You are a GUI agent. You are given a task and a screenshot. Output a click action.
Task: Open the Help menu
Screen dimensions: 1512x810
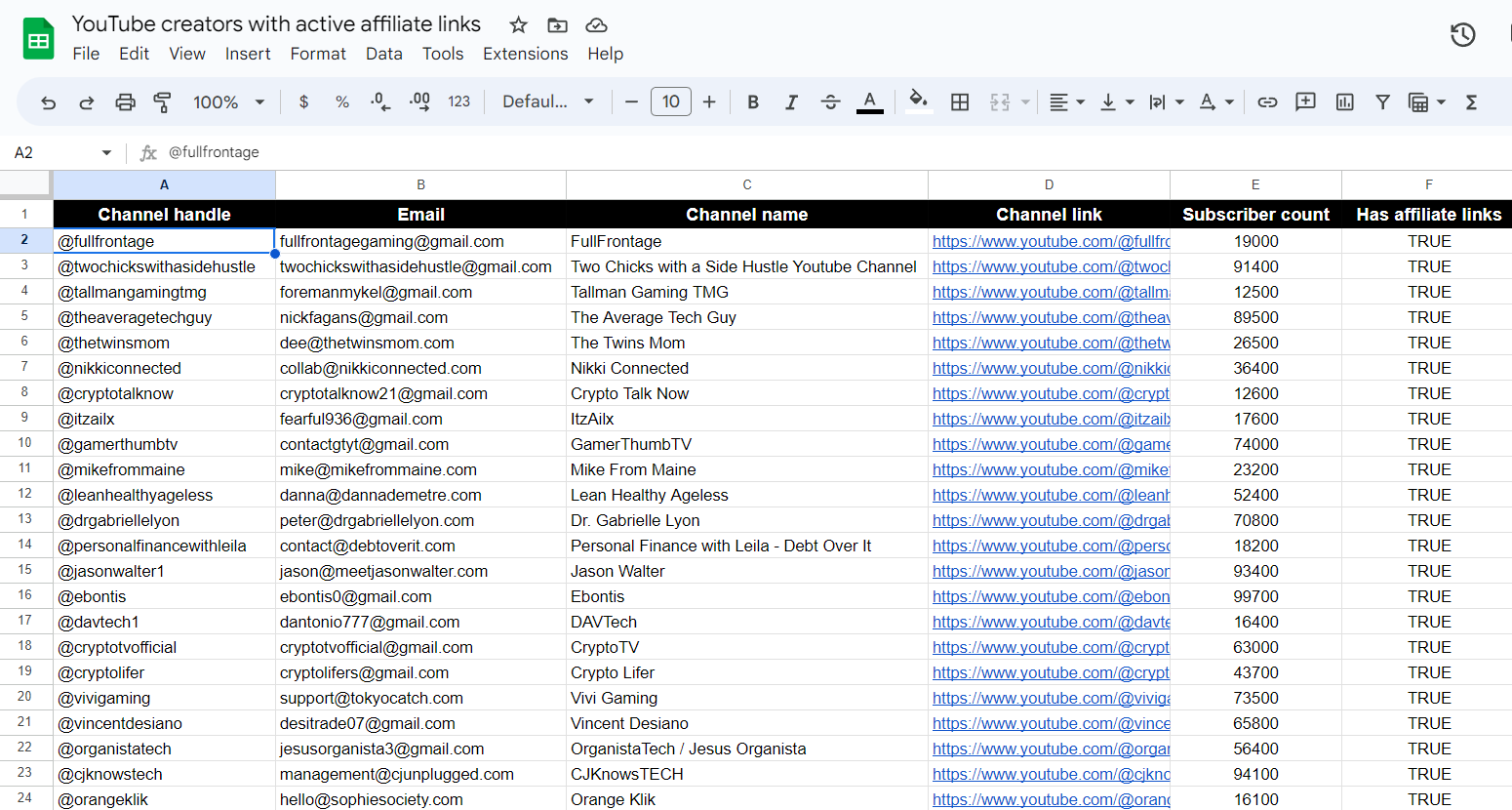point(605,54)
